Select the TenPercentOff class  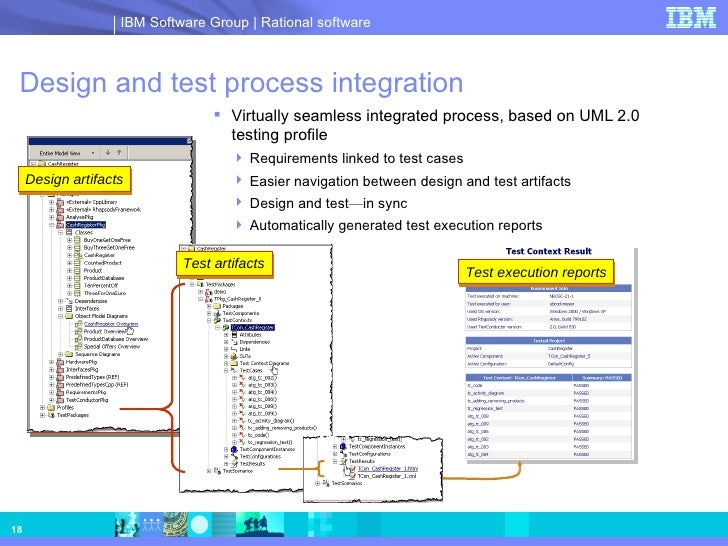point(101,286)
